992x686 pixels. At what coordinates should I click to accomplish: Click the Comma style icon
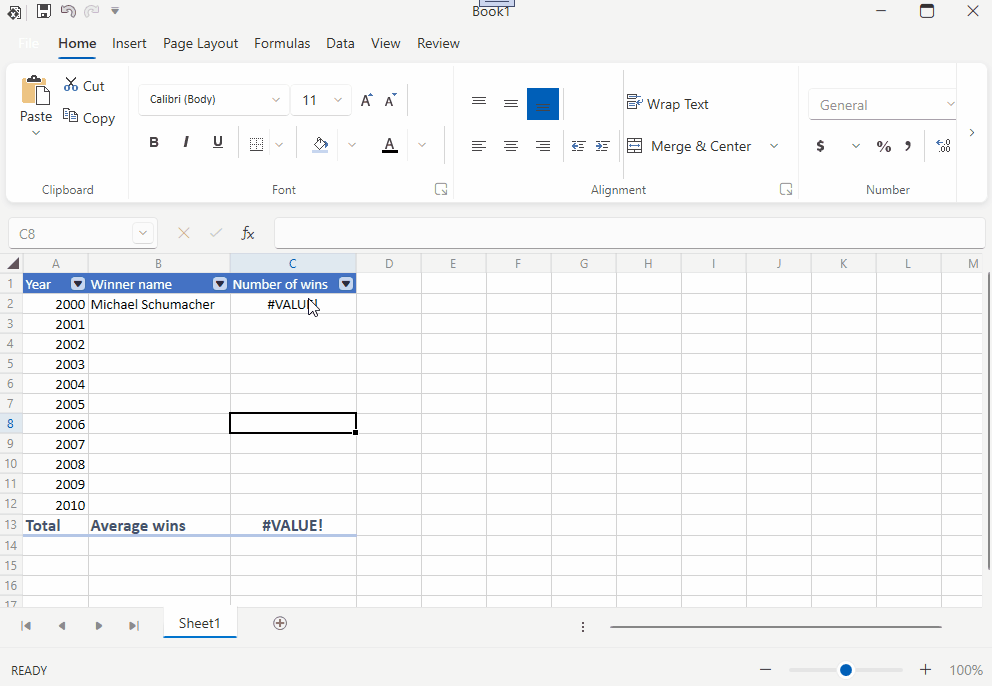pos(908,146)
